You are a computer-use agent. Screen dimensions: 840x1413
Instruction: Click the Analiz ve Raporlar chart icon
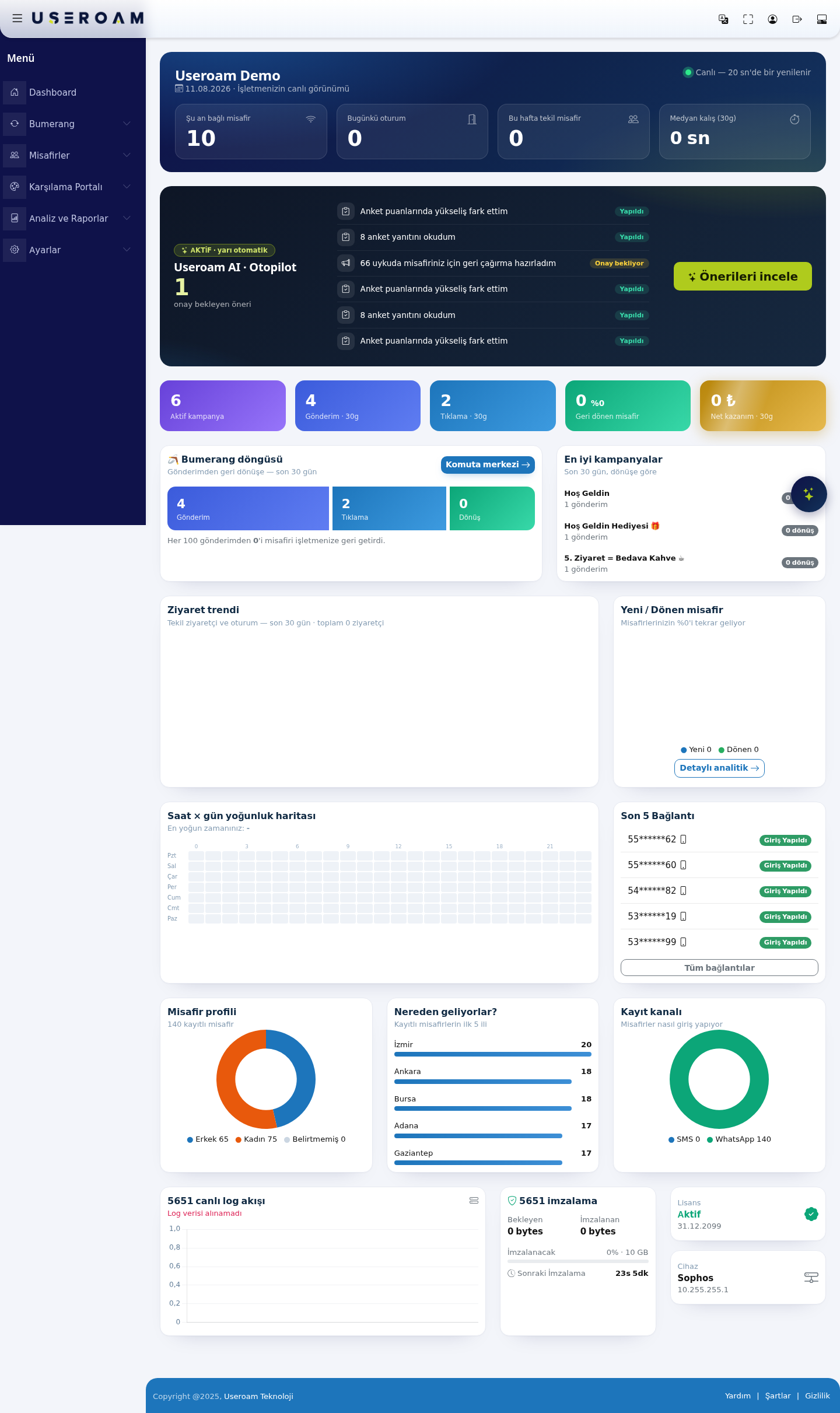[15, 218]
